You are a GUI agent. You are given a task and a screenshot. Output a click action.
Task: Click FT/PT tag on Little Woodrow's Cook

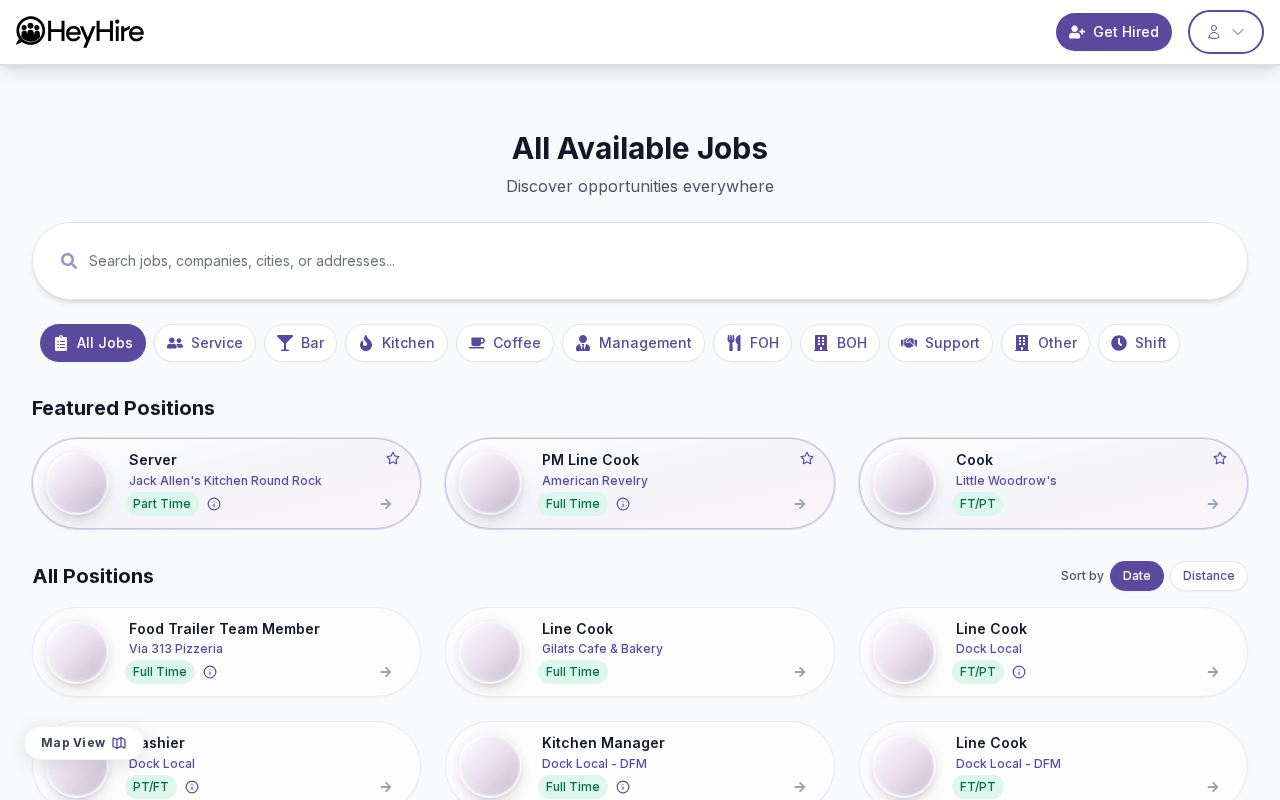978,504
